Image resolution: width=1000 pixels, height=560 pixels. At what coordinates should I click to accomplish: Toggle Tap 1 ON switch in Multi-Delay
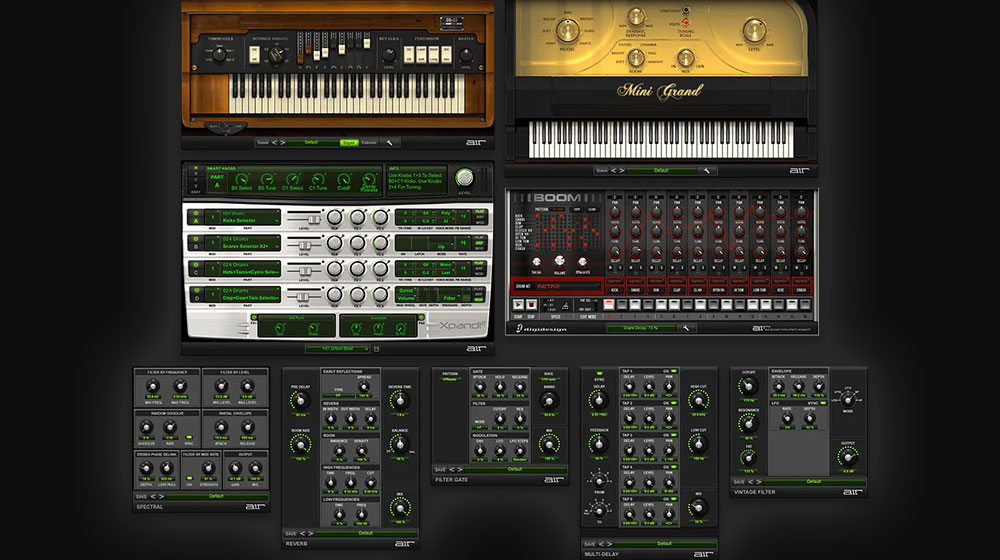click(x=673, y=371)
